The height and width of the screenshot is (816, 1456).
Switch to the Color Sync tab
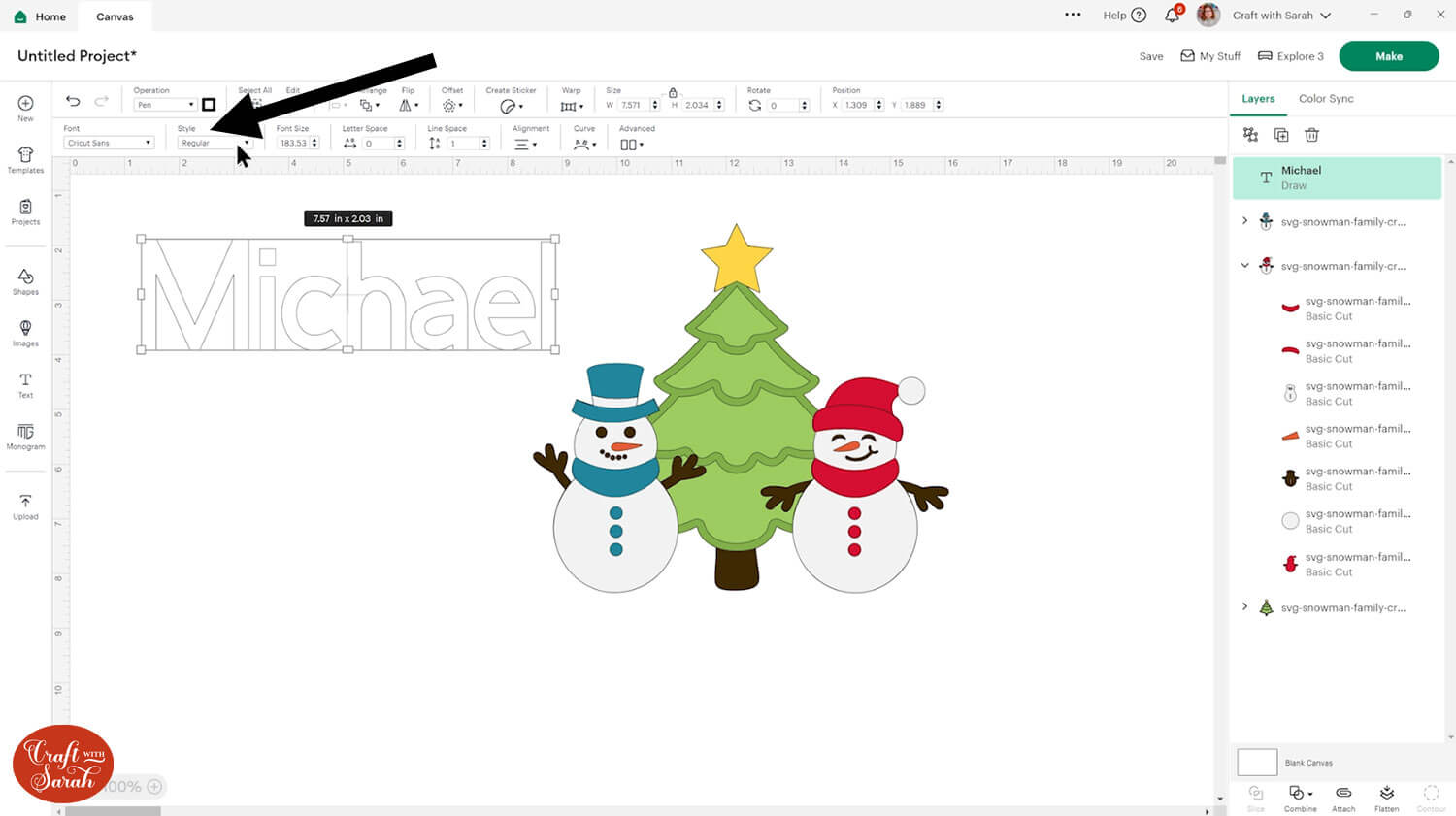[1326, 99]
